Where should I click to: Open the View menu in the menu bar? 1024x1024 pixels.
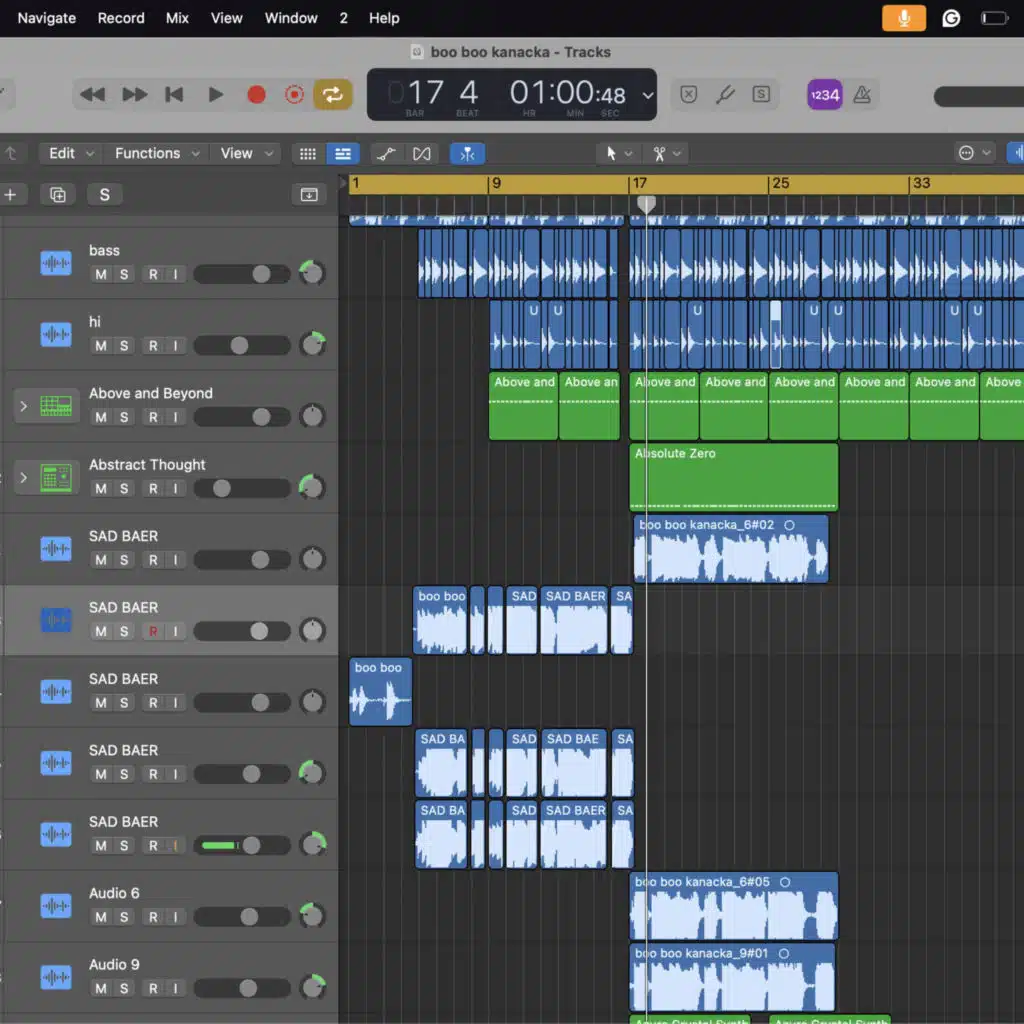tap(227, 18)
